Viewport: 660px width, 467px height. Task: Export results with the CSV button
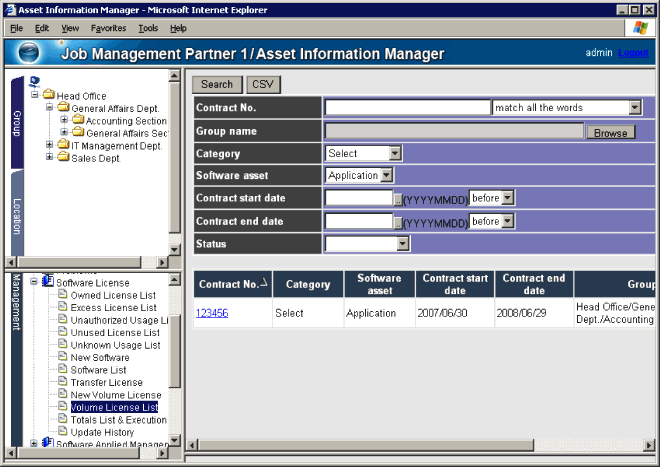pyautogui.click(x=264, y=85)
